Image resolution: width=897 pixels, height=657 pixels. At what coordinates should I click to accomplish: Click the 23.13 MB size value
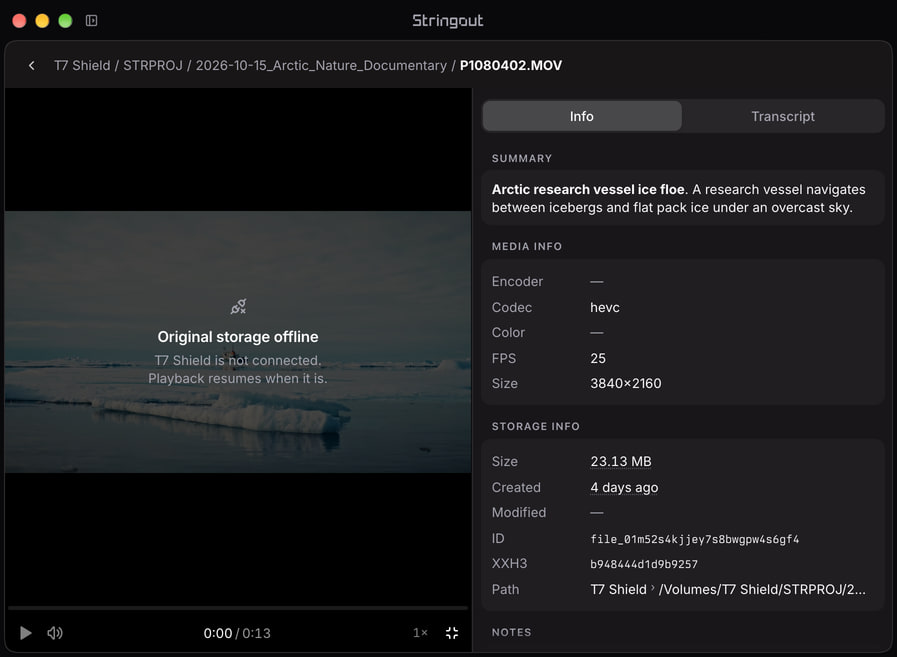tap(621, 461)
